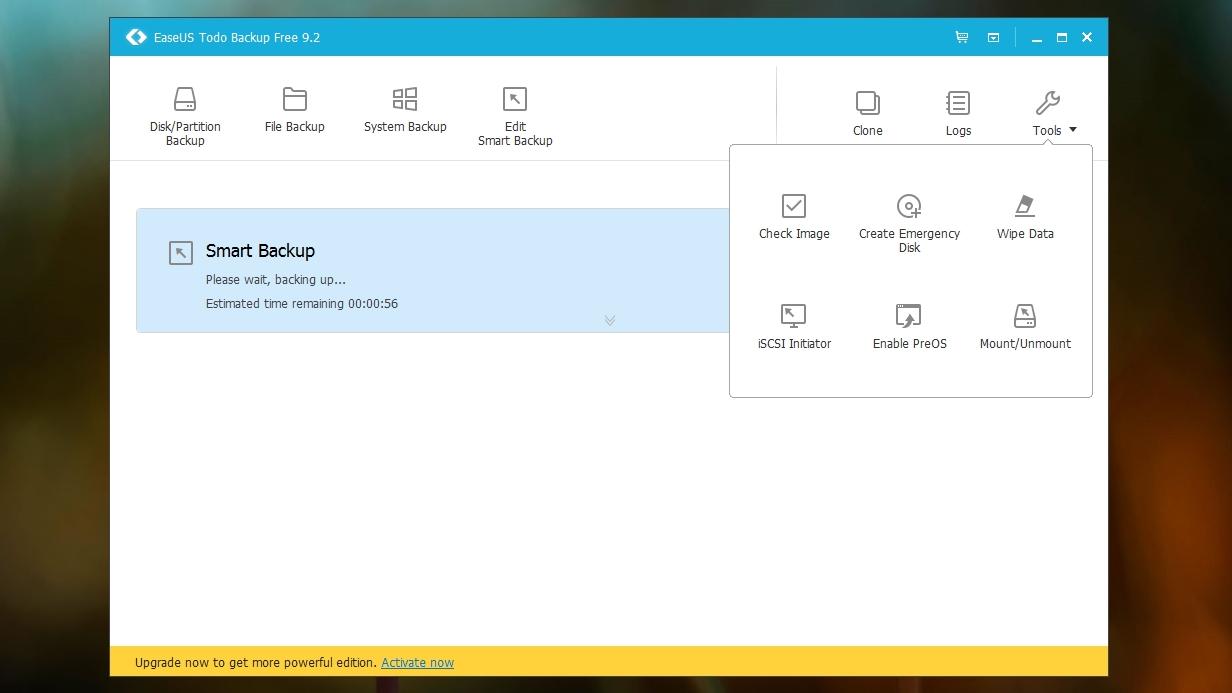
Task: Click the Tools wrench icon
Action: coord(1047,102)
